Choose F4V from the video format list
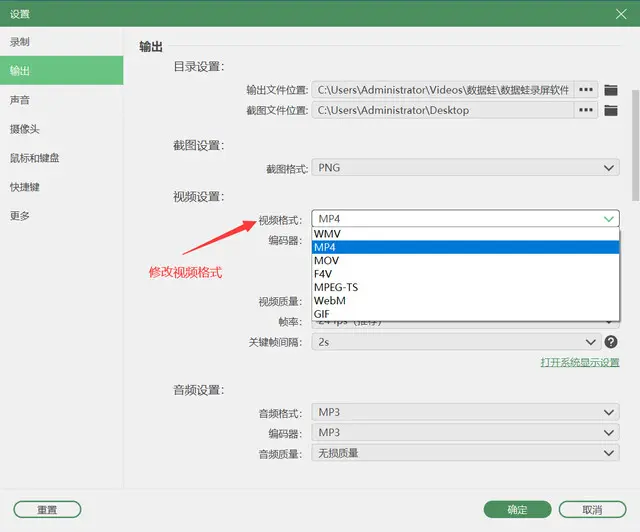This screenshot has width=640, height=532. [465, 274]
